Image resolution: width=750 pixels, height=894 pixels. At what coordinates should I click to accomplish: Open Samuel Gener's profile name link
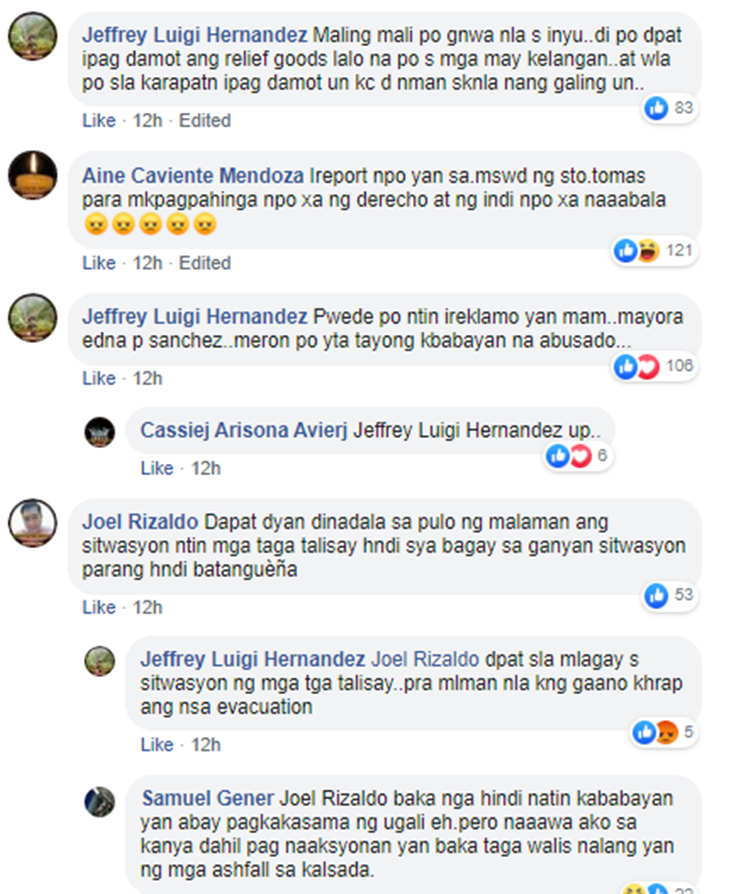click(208, 798)
